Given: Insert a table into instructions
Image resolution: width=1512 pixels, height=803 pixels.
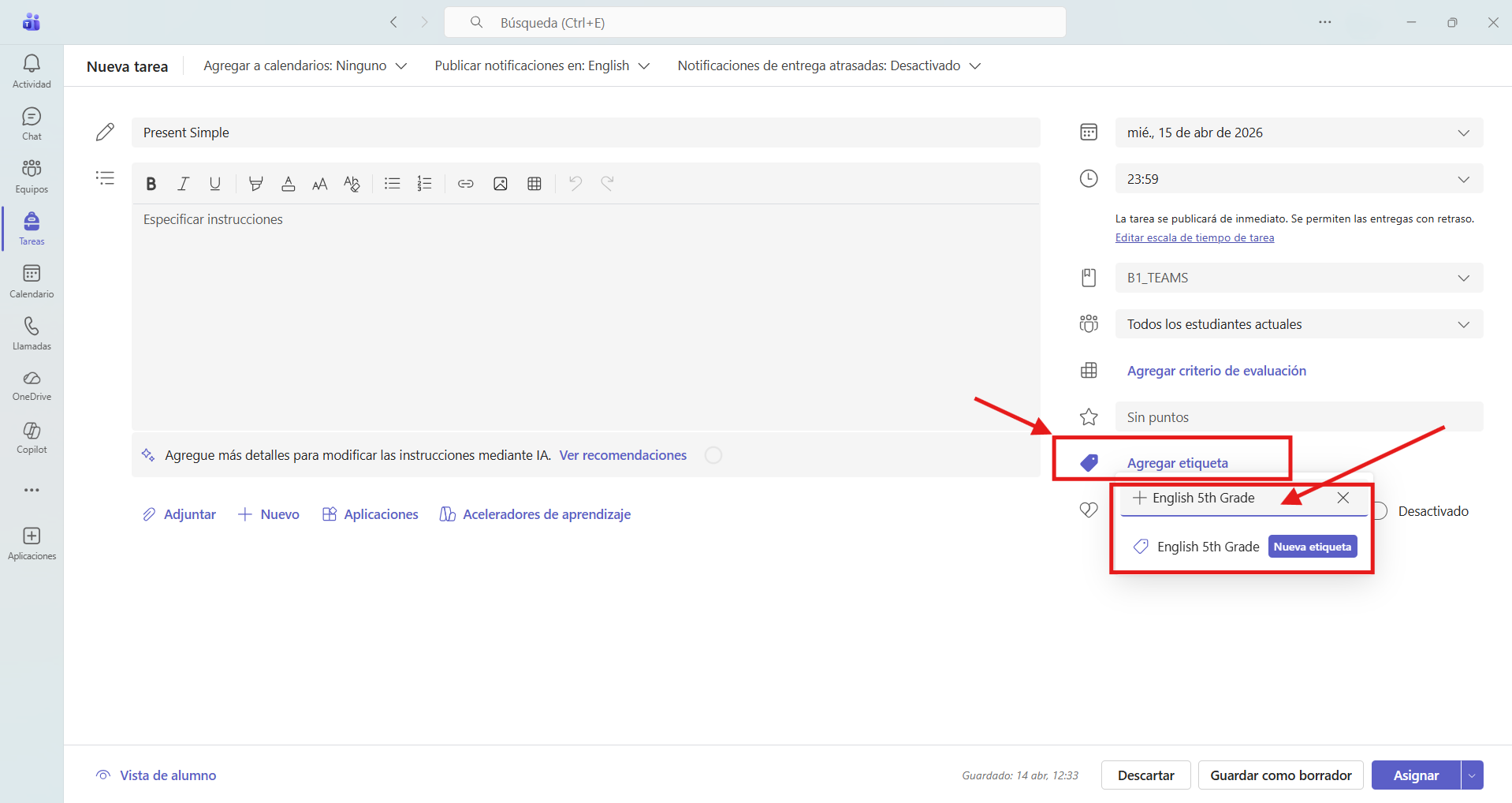Looking at the screenshot, I should point(534,184).
